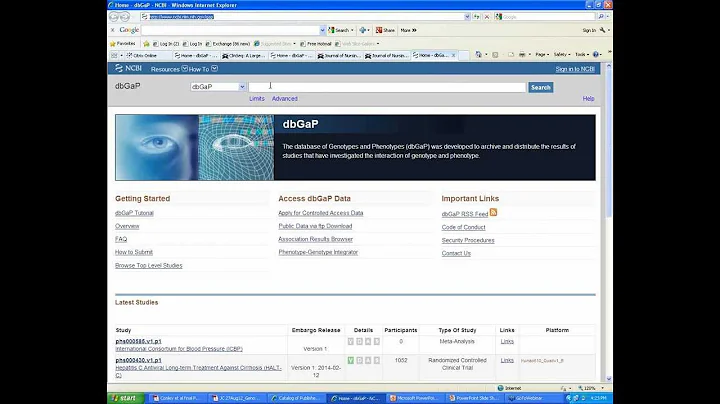Click More on the Google toolbar
Screen dimensions: 720x404
(x=408, y=30)
